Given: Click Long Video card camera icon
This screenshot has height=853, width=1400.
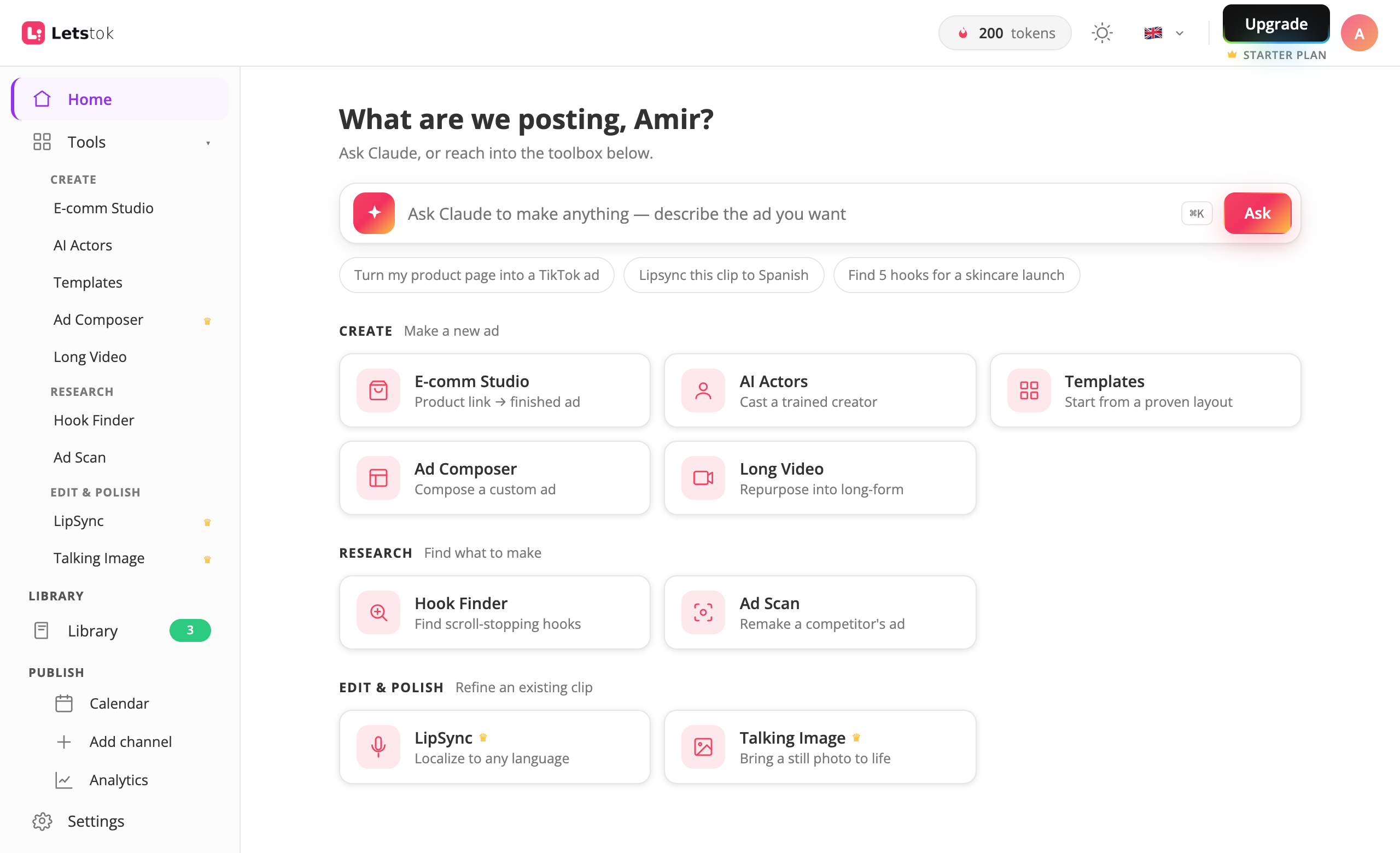Looking at the screenshot, I should 703,477.
